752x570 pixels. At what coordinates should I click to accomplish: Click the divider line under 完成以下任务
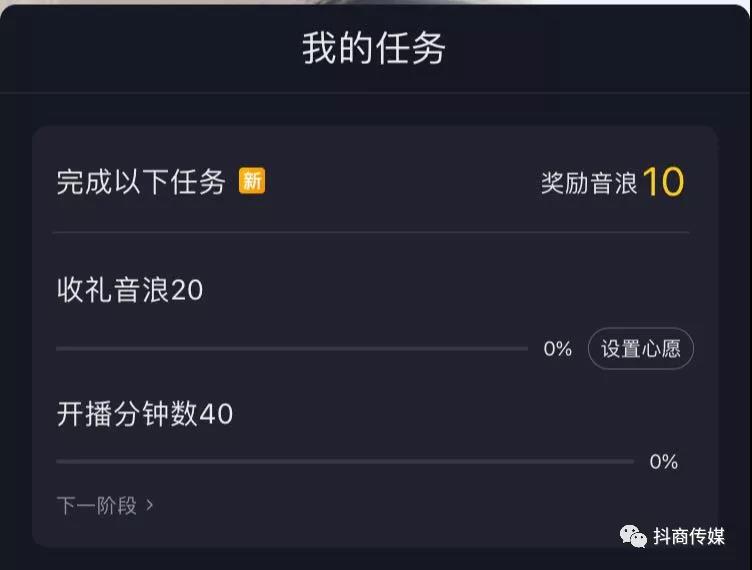coord(370,232)
